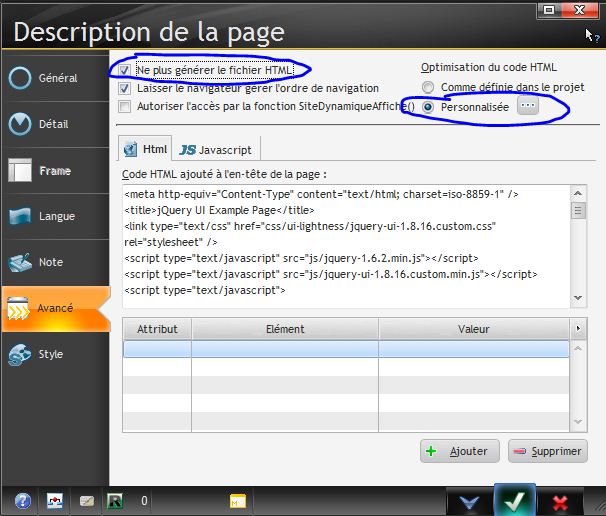The height and width of the screenshot is (516, 606).
Task: Open the Détail section in the sidebar
Action: (x=53, y=125)
